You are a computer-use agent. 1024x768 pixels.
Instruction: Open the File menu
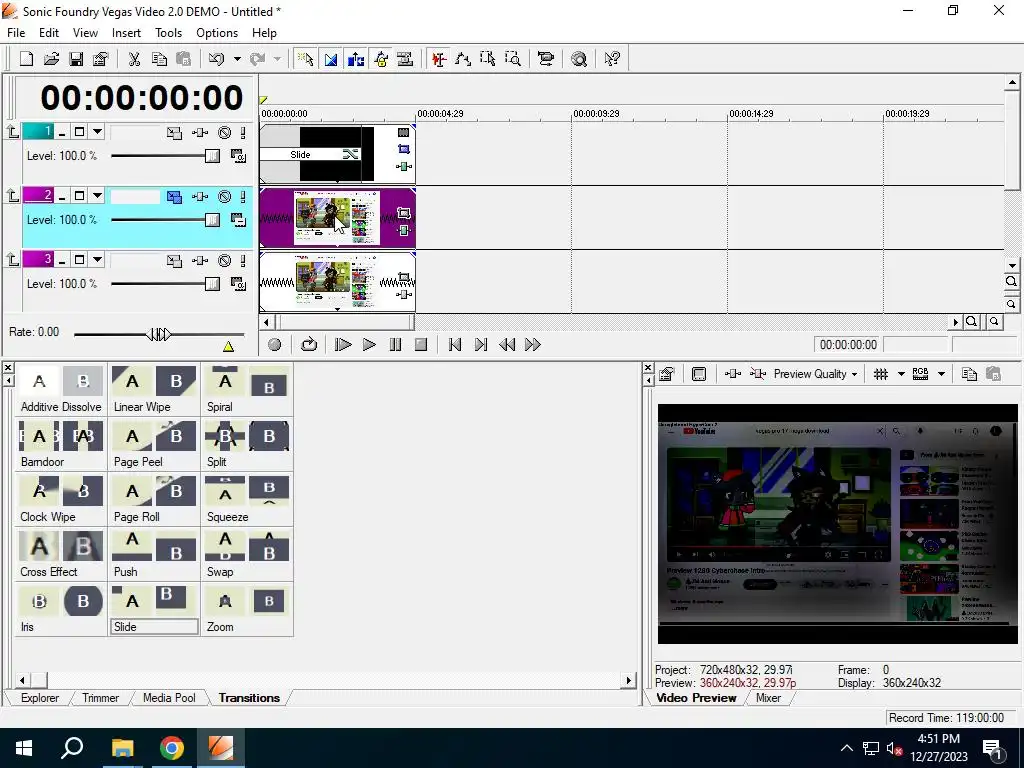(16, 33)
